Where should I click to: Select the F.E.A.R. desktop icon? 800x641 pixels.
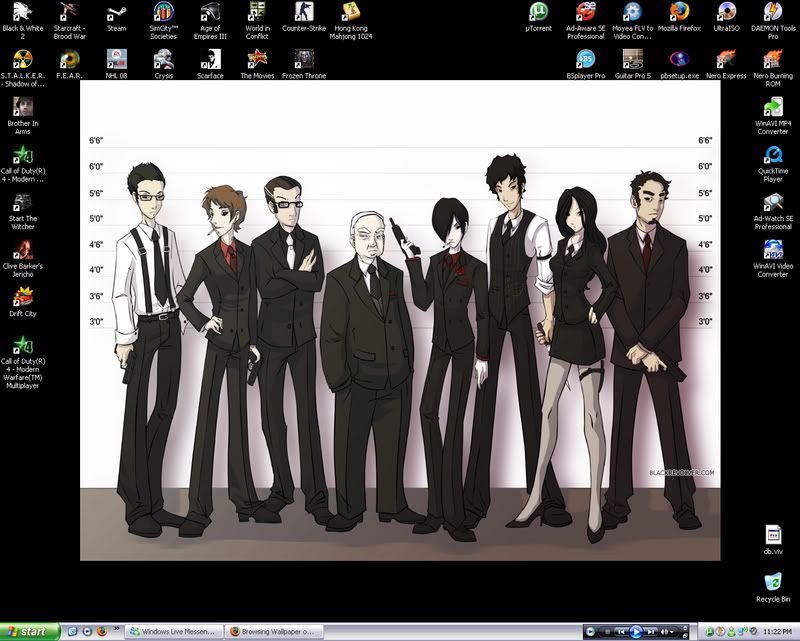click(x=69, y=64)
